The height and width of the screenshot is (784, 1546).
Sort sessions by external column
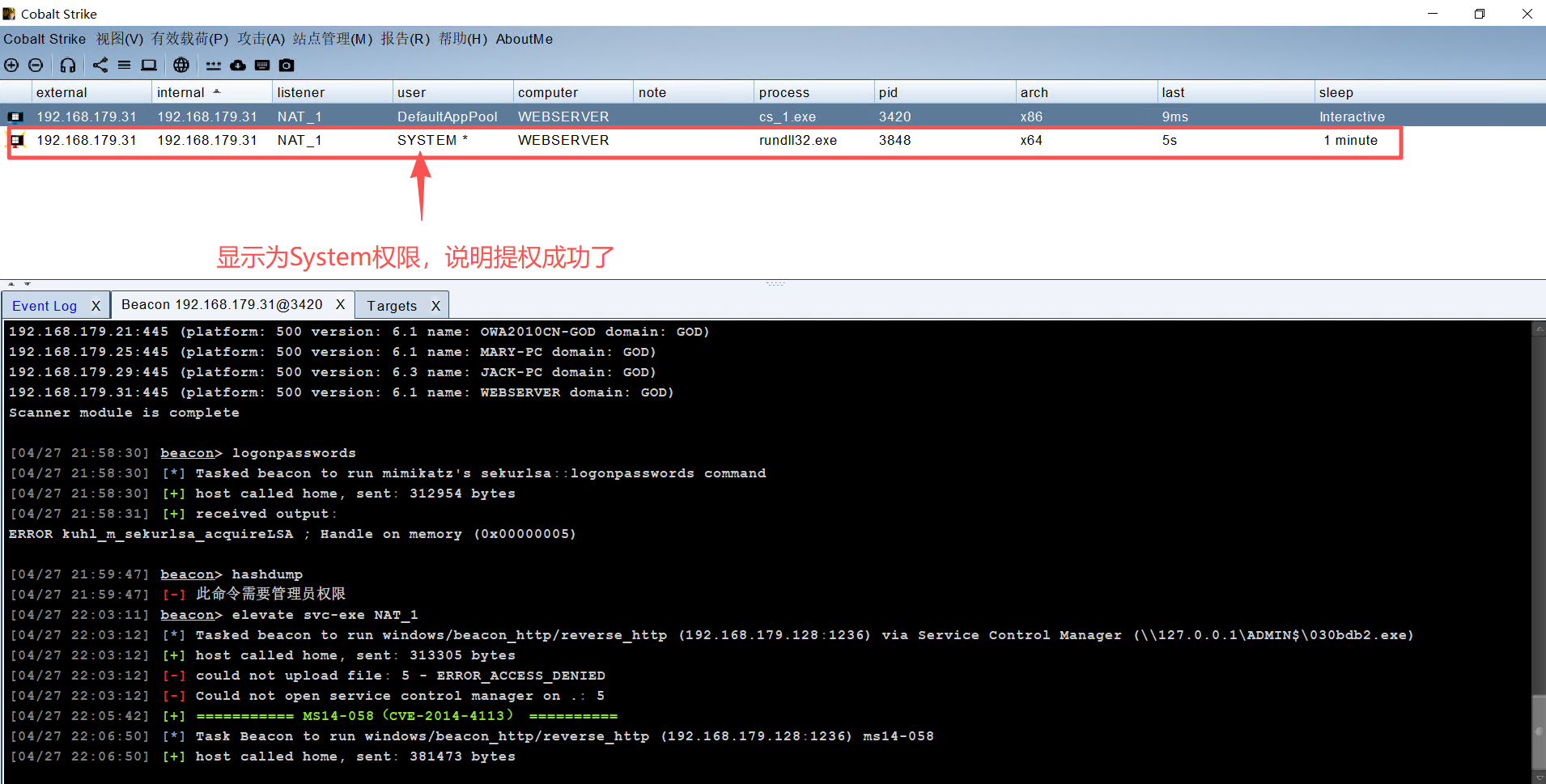click(91, 92)
